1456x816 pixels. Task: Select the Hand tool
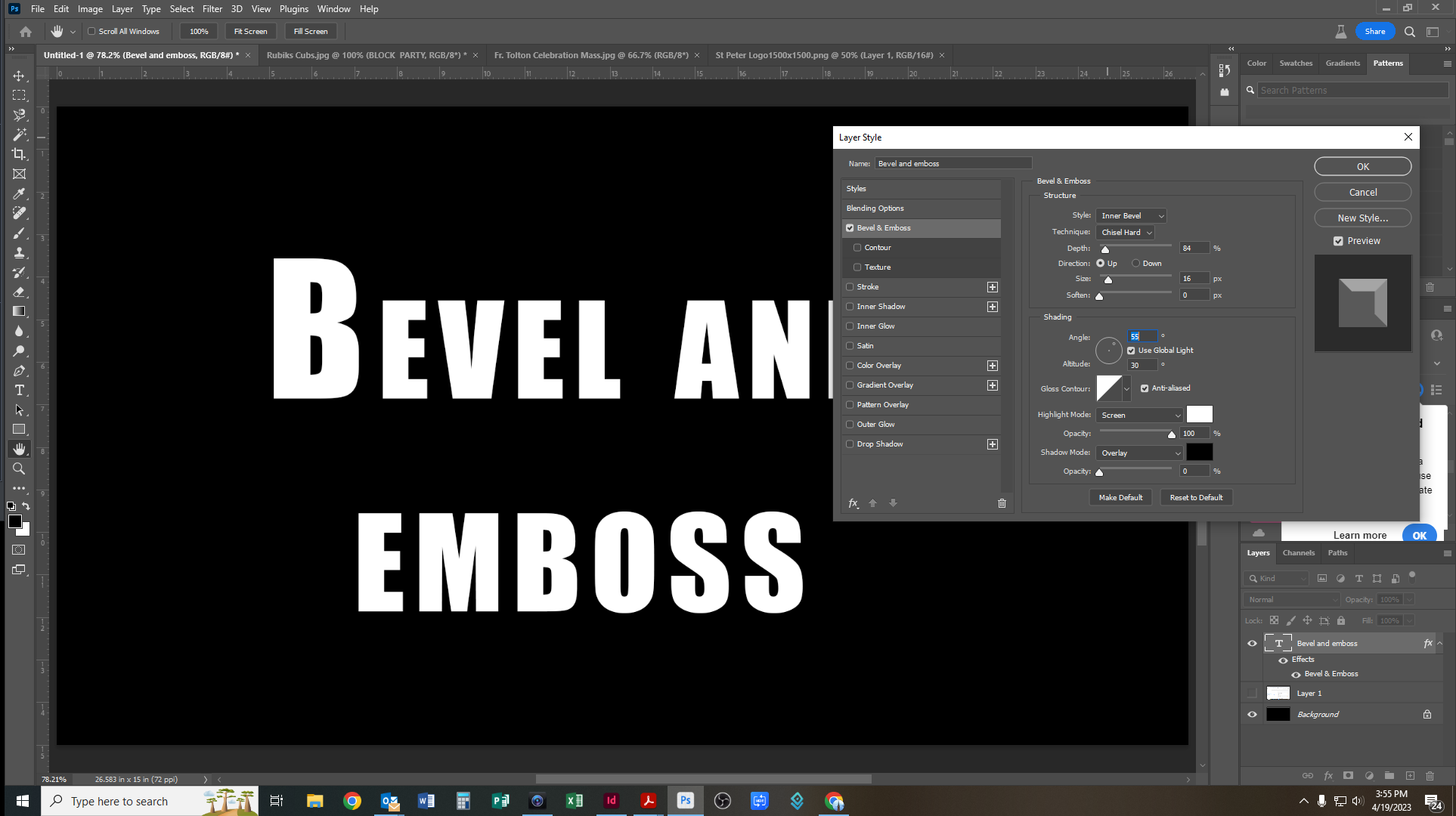click(x=19, y=449)
